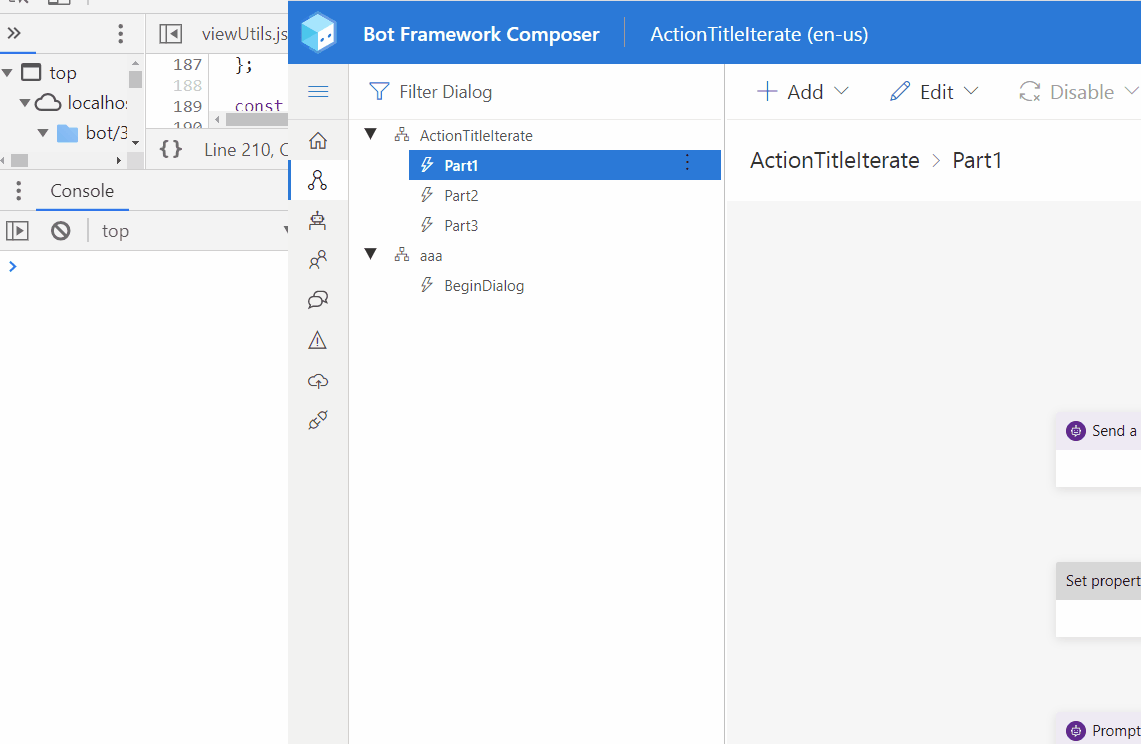Open the Notifications warning triangle icon

pos(317,340)
